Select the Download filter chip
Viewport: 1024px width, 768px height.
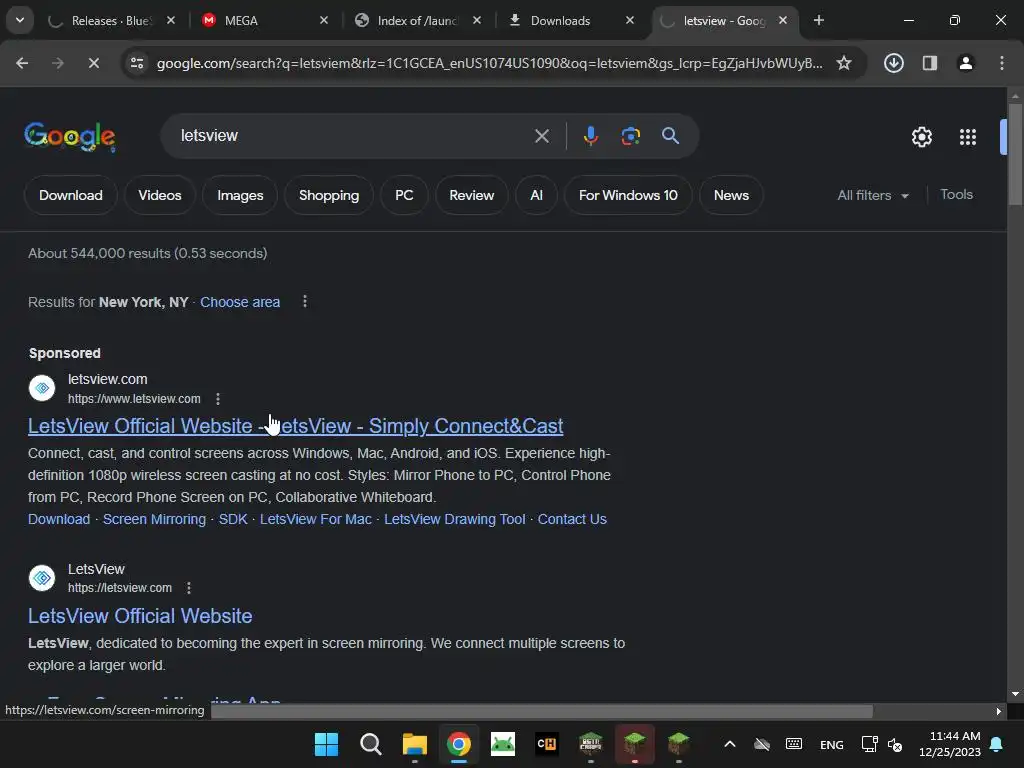pyautogui.click(x=71, y=195)
